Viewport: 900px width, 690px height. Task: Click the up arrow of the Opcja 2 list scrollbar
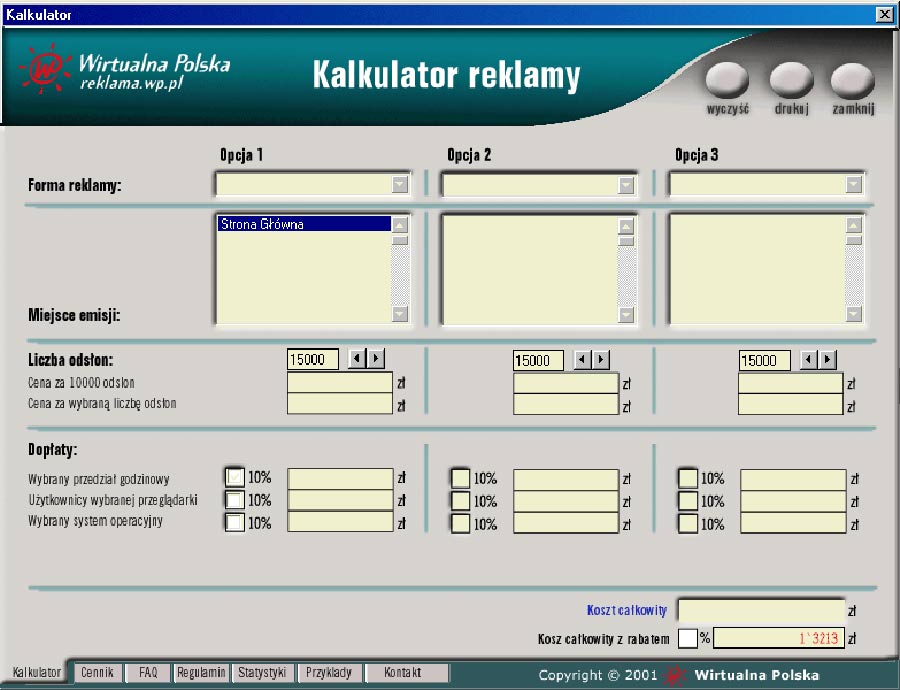tap(626, 226)
